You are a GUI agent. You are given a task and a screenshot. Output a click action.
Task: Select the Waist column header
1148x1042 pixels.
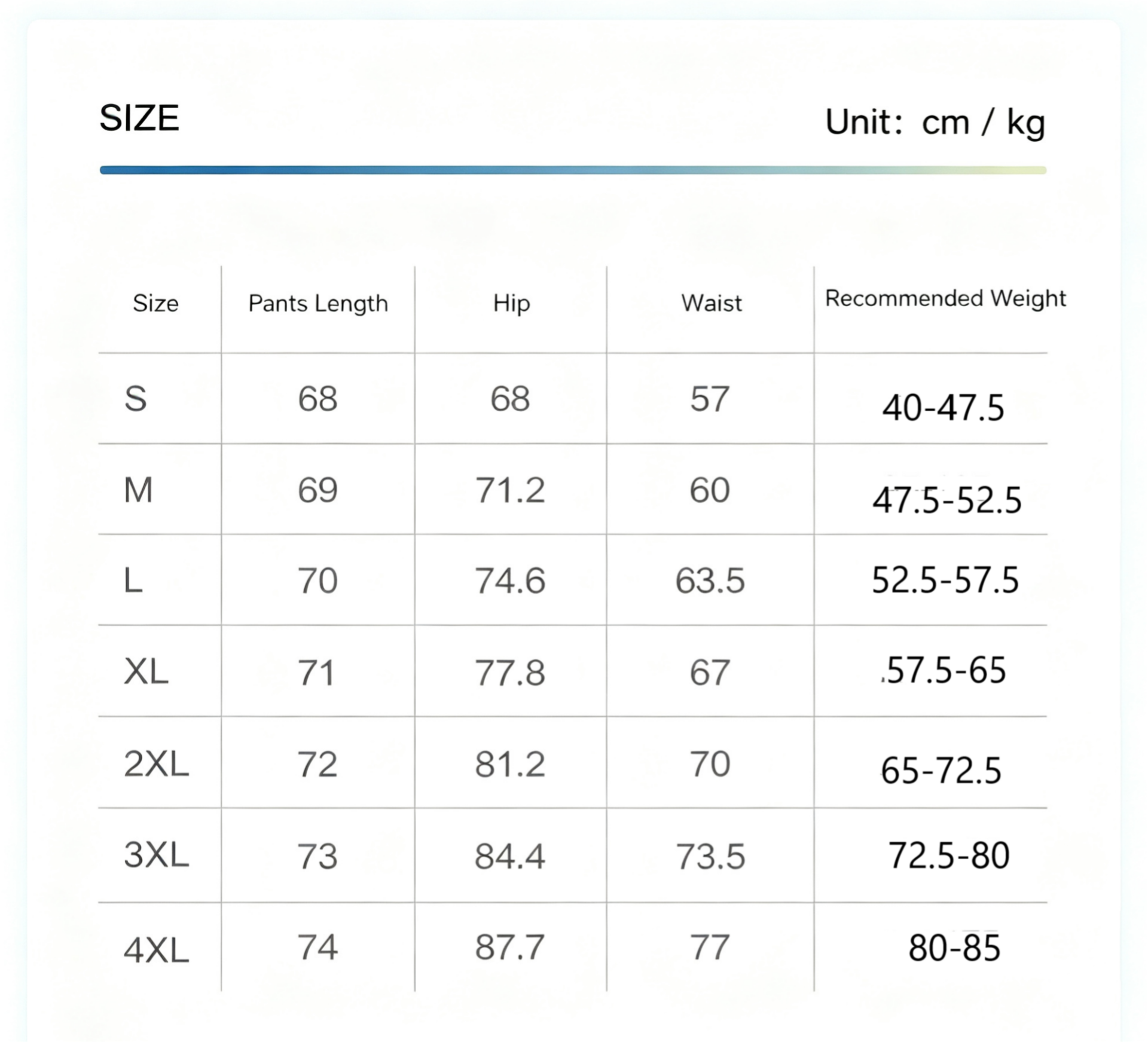coord(712,303)
